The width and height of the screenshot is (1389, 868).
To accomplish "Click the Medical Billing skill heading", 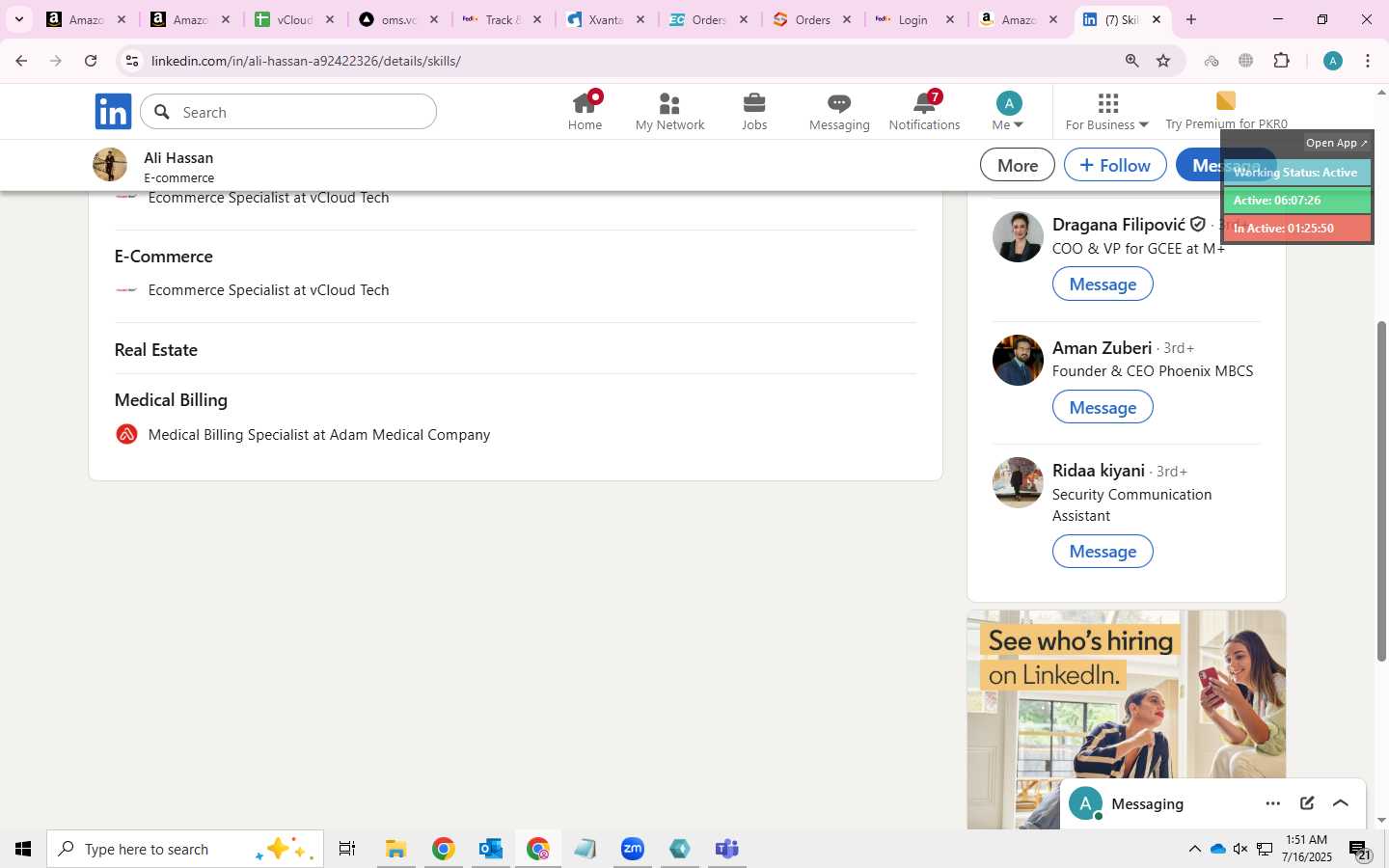I will coord(171,399).
